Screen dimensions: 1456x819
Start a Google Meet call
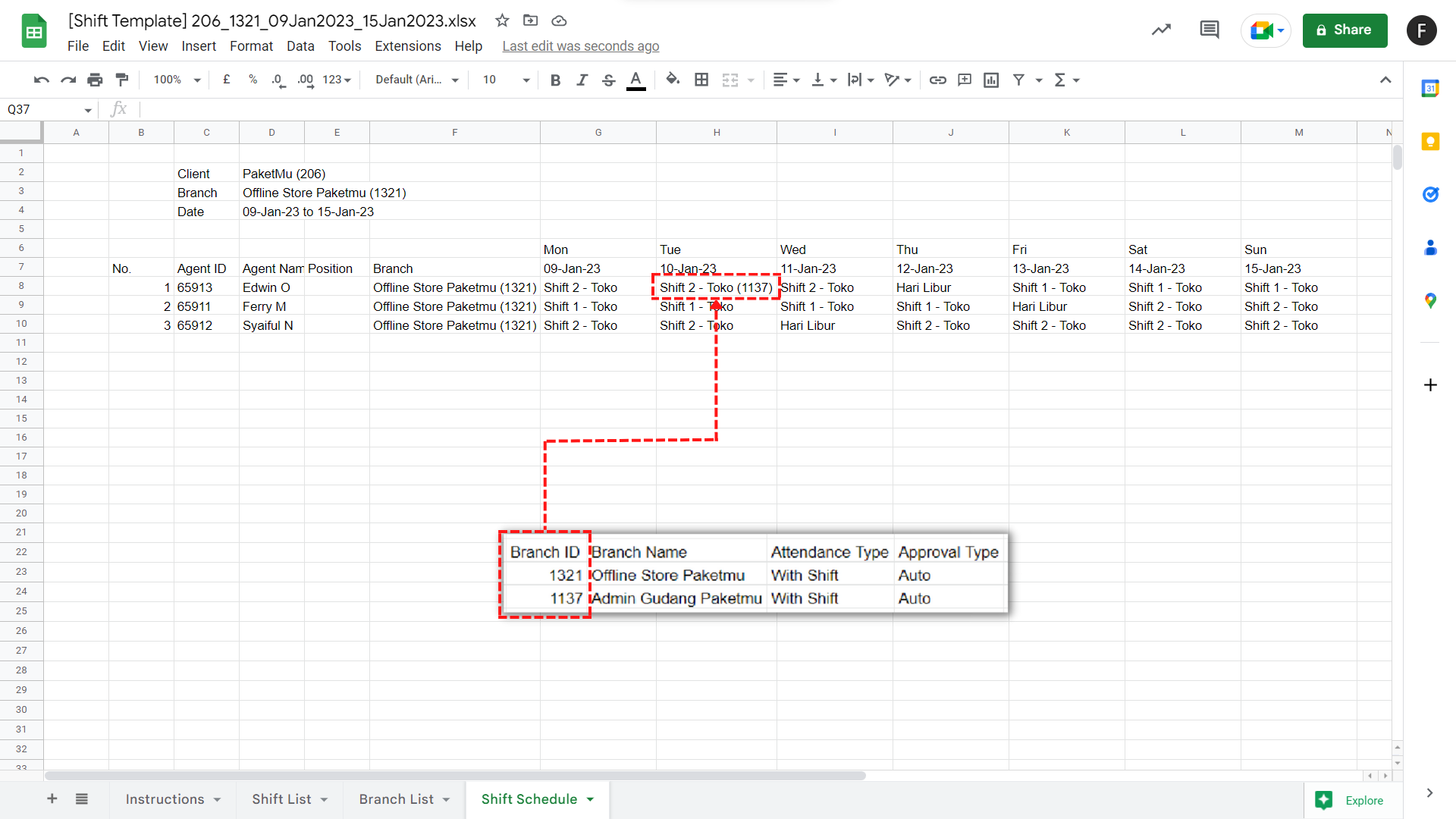point(1266,30)
